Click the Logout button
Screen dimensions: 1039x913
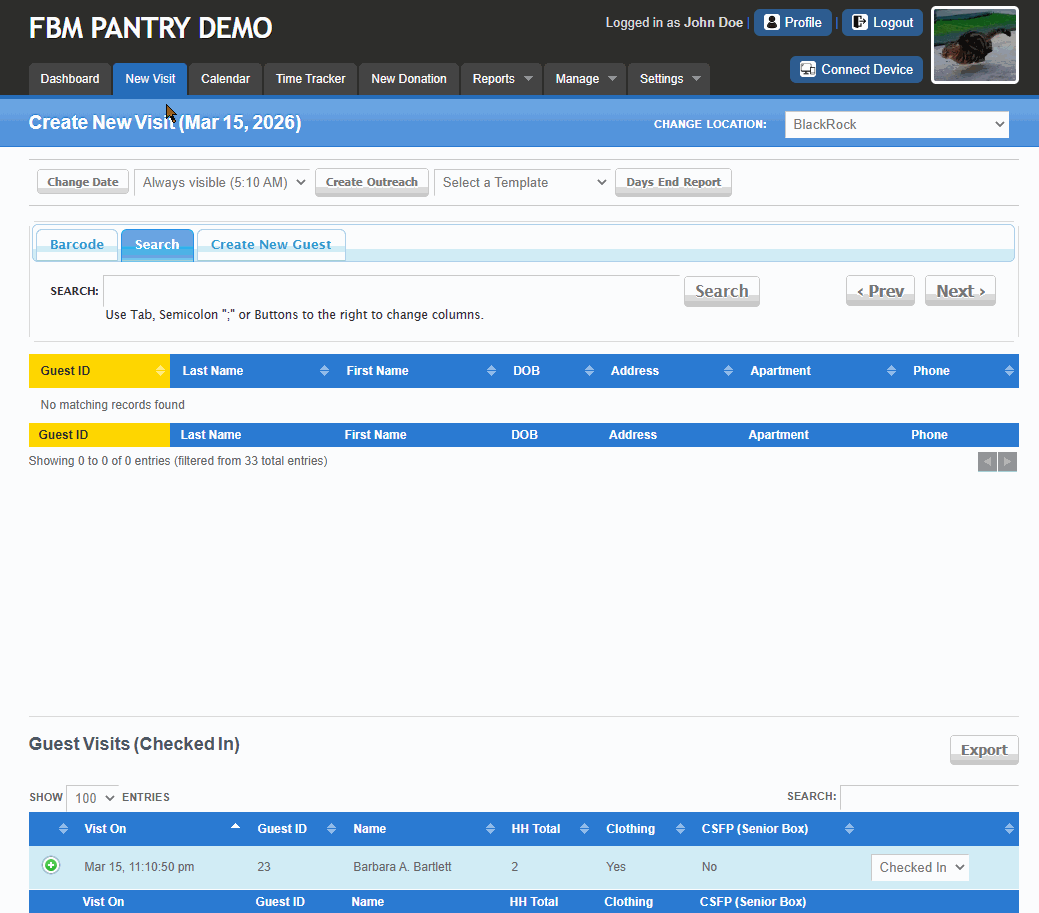pyautogui.click(x=882, y=23)
